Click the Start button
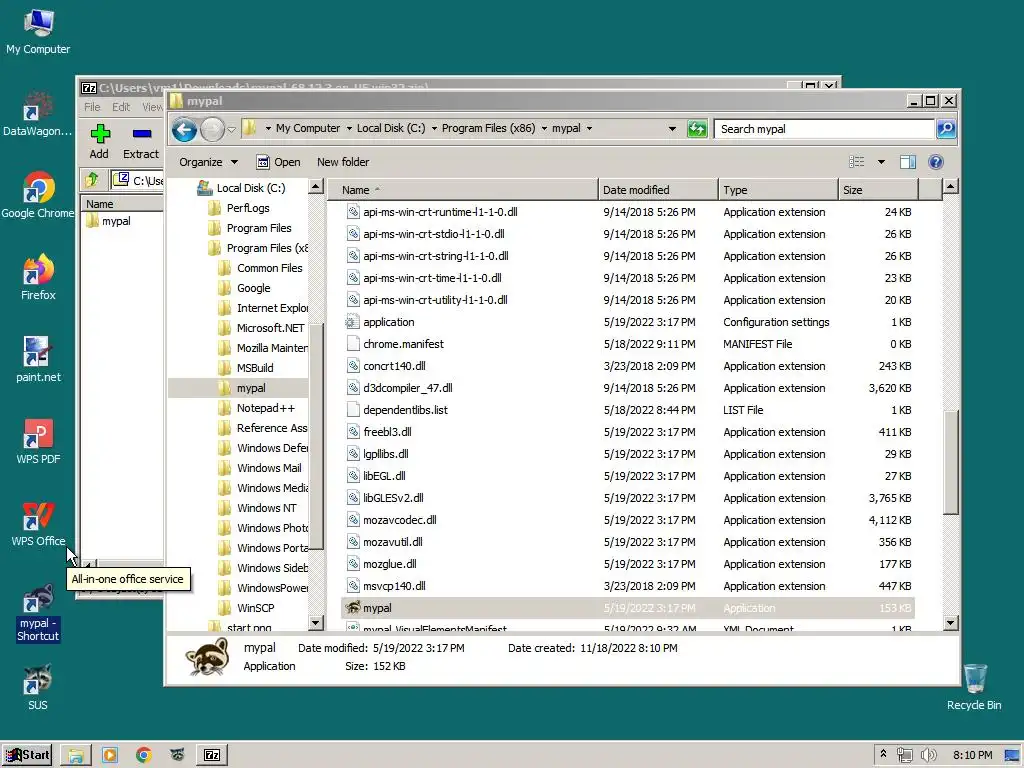 point(27,755)
